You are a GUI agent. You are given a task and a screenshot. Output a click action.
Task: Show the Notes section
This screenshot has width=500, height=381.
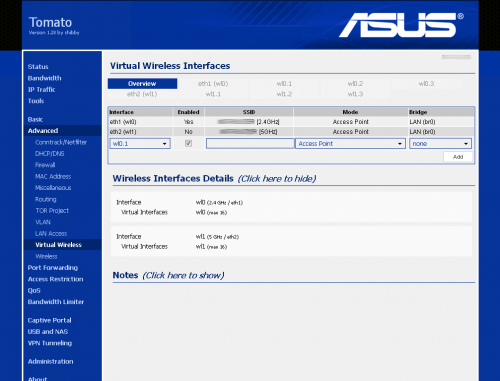click(x=183, y=276)
